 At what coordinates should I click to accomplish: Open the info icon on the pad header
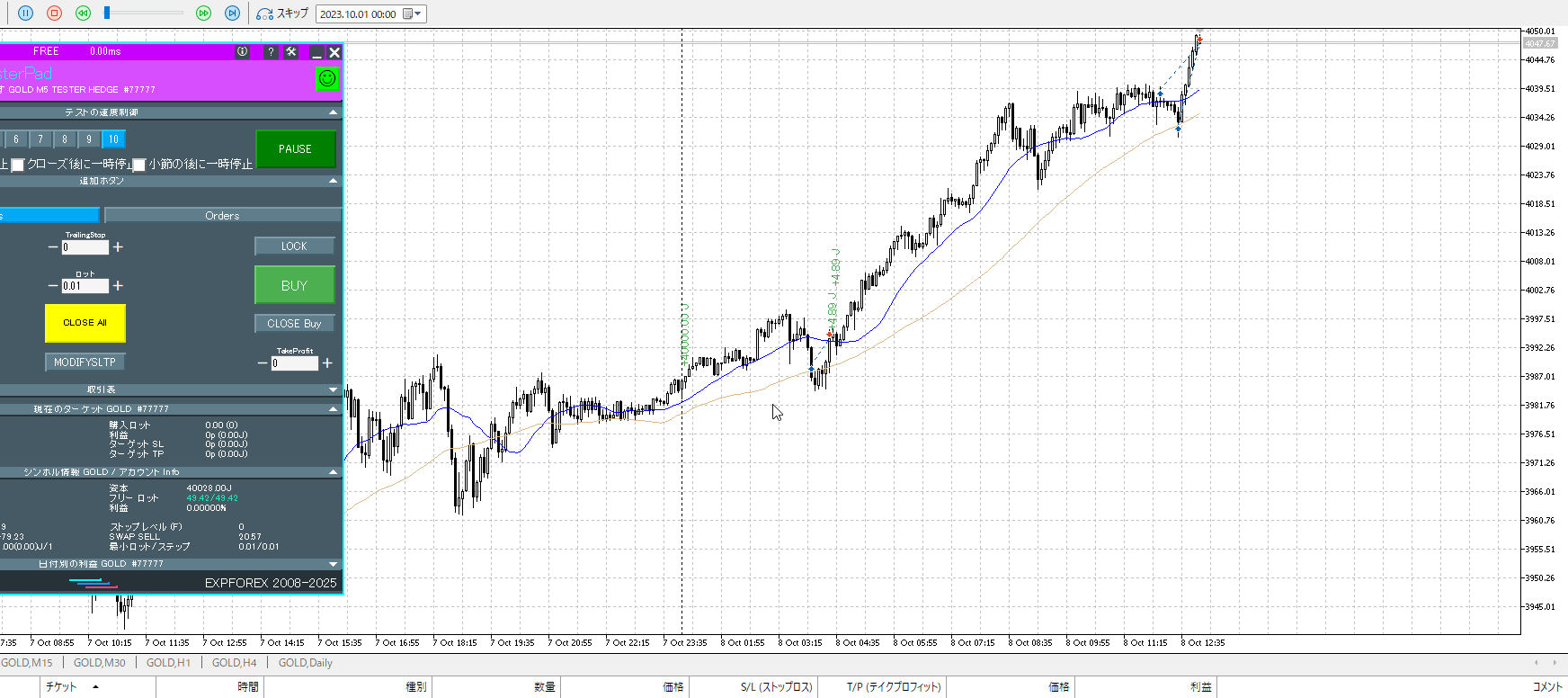coord(242,52)
